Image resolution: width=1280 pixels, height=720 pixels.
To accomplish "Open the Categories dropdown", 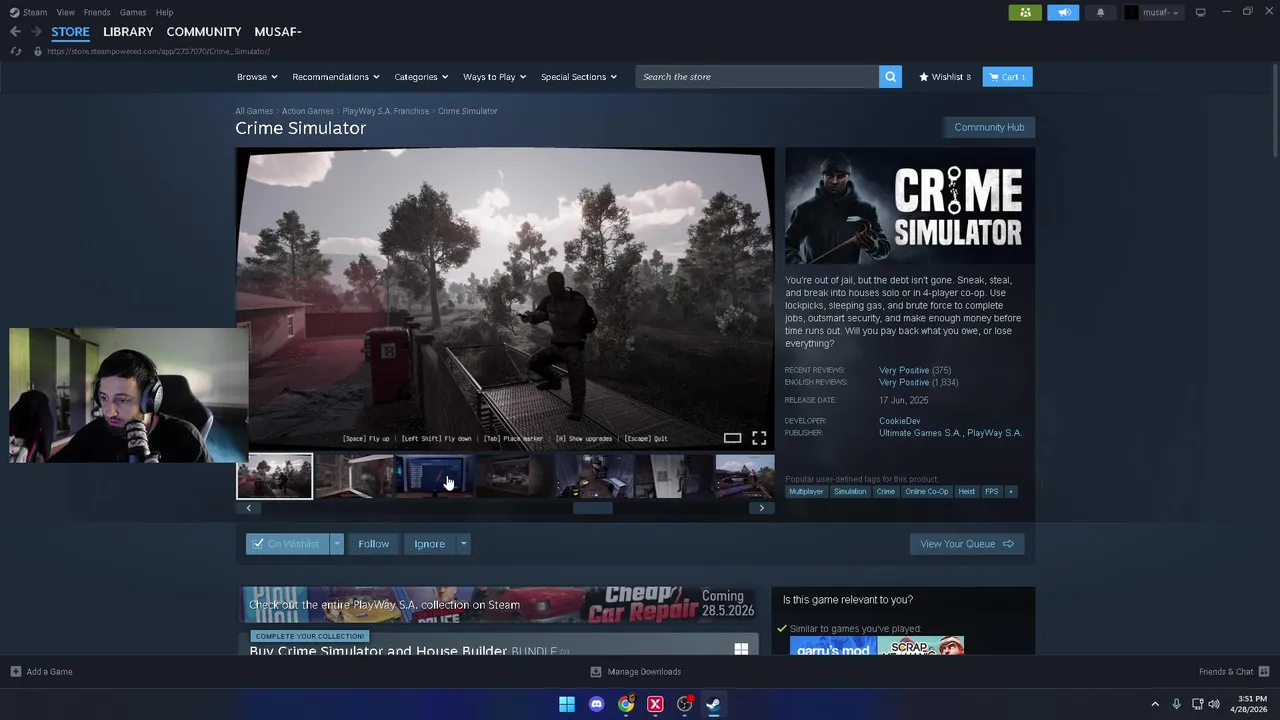I will coord(421,77).
